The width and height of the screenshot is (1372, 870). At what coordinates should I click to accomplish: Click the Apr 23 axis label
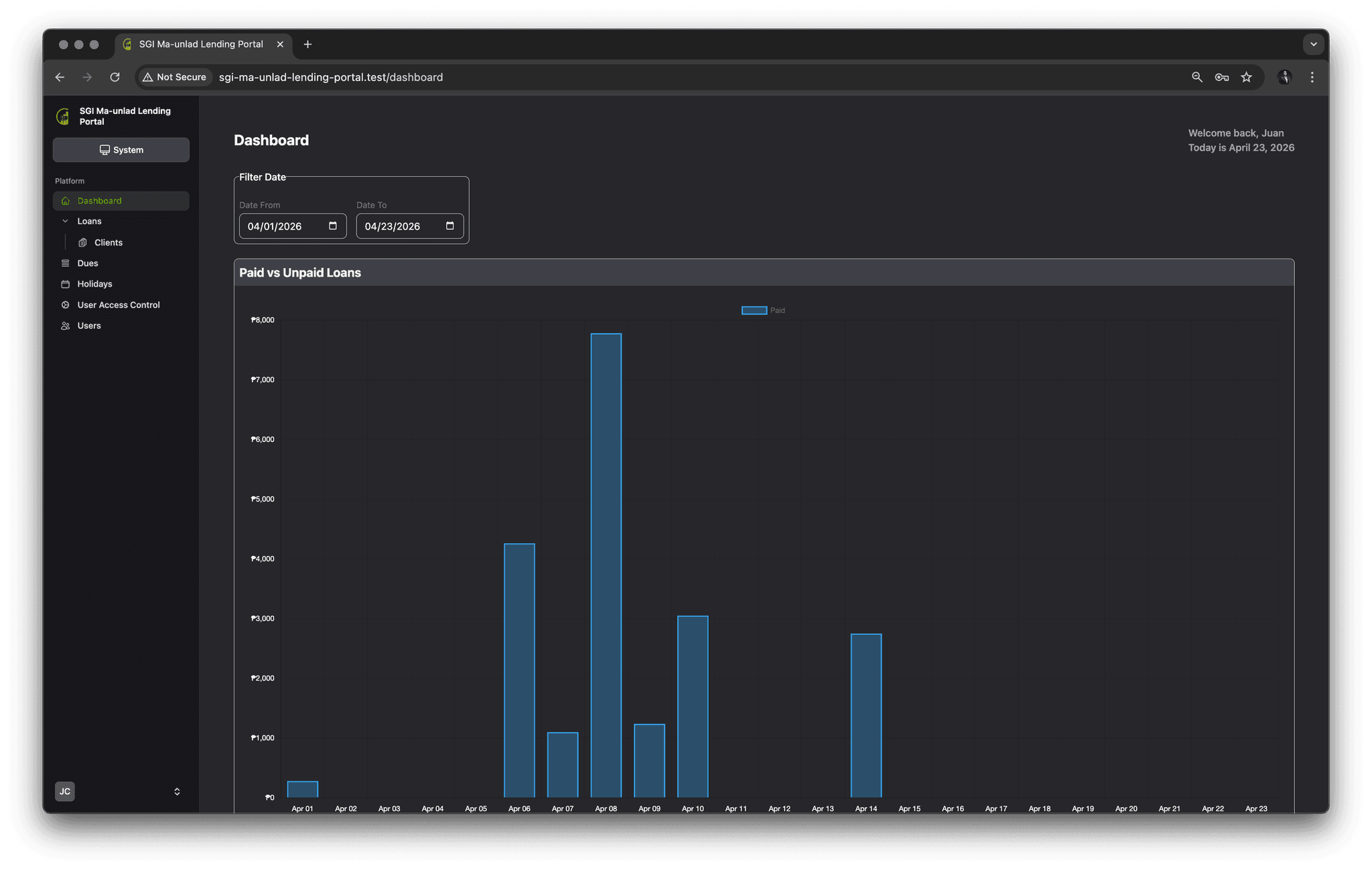[x=1256, y=808]
